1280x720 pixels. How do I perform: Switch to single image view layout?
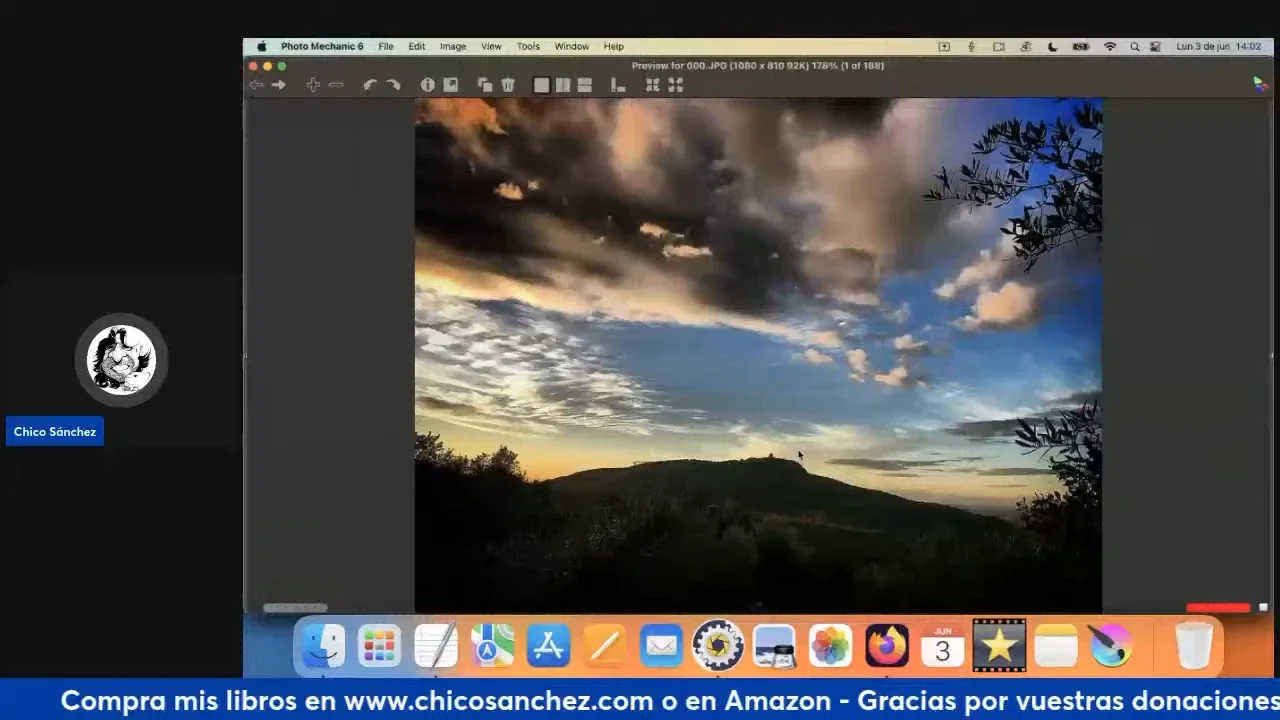pos(541,85)
